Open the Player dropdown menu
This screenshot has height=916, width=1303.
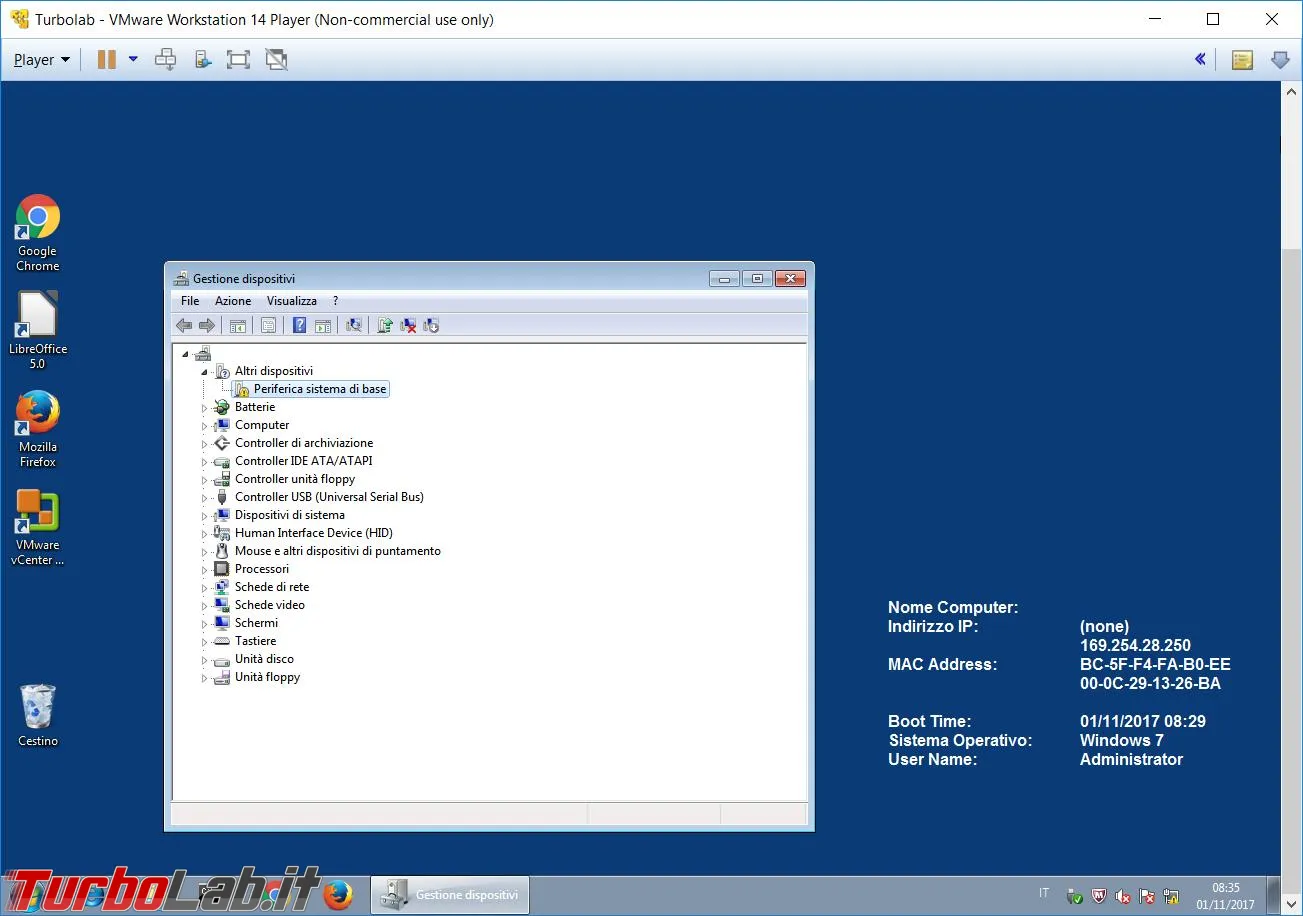tap(42, 60)
